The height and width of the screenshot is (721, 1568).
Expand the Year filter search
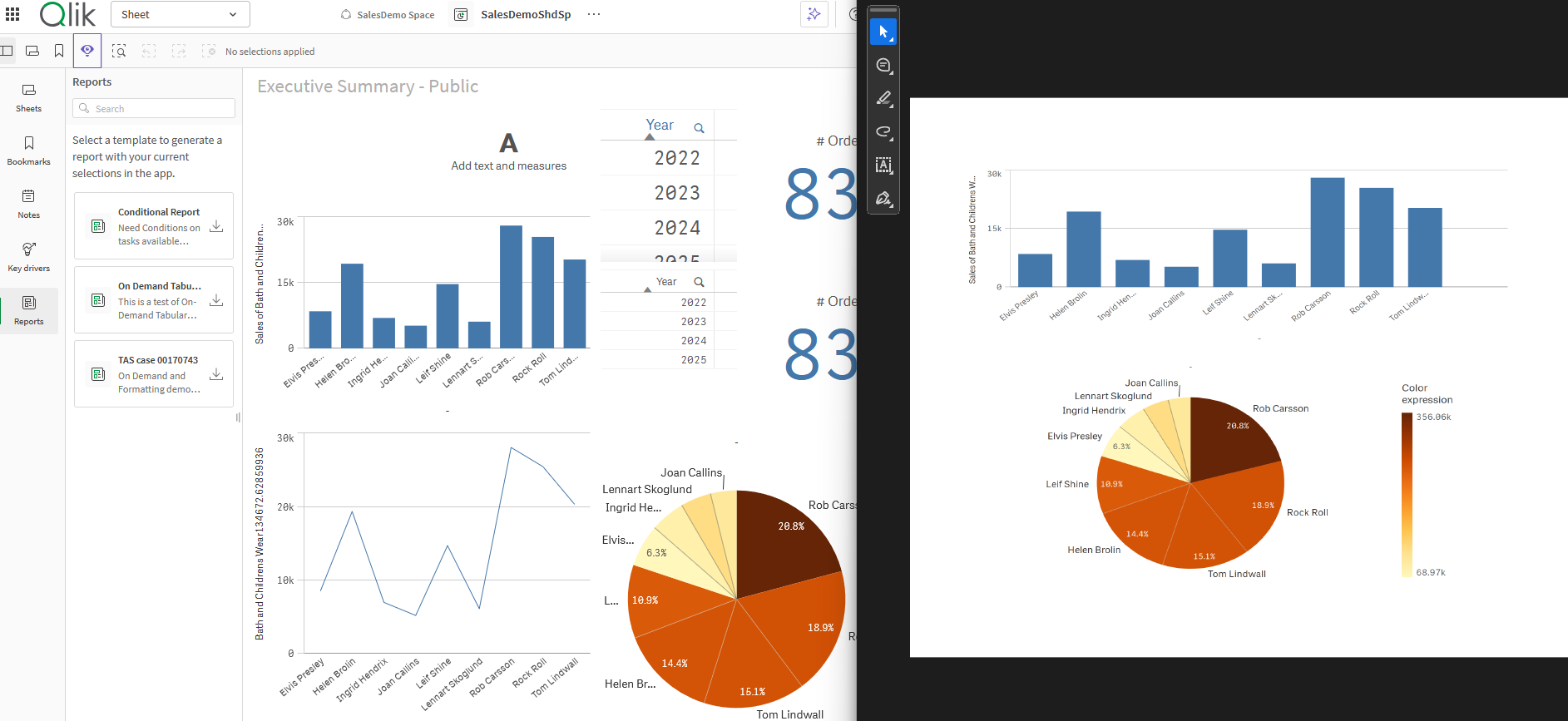699,128
